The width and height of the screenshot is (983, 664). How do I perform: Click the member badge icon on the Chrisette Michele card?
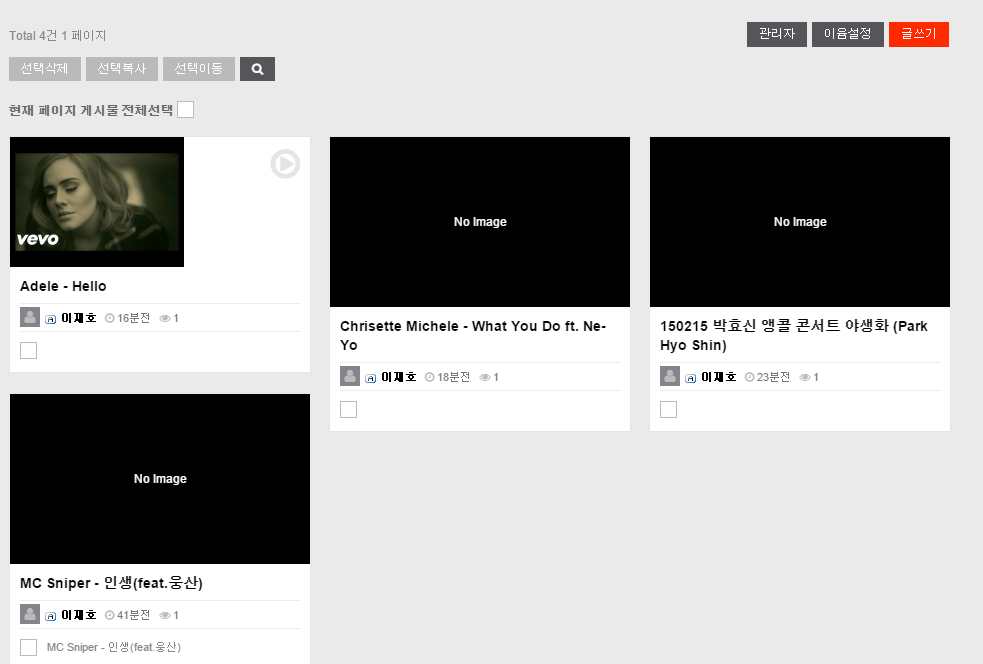371,378
